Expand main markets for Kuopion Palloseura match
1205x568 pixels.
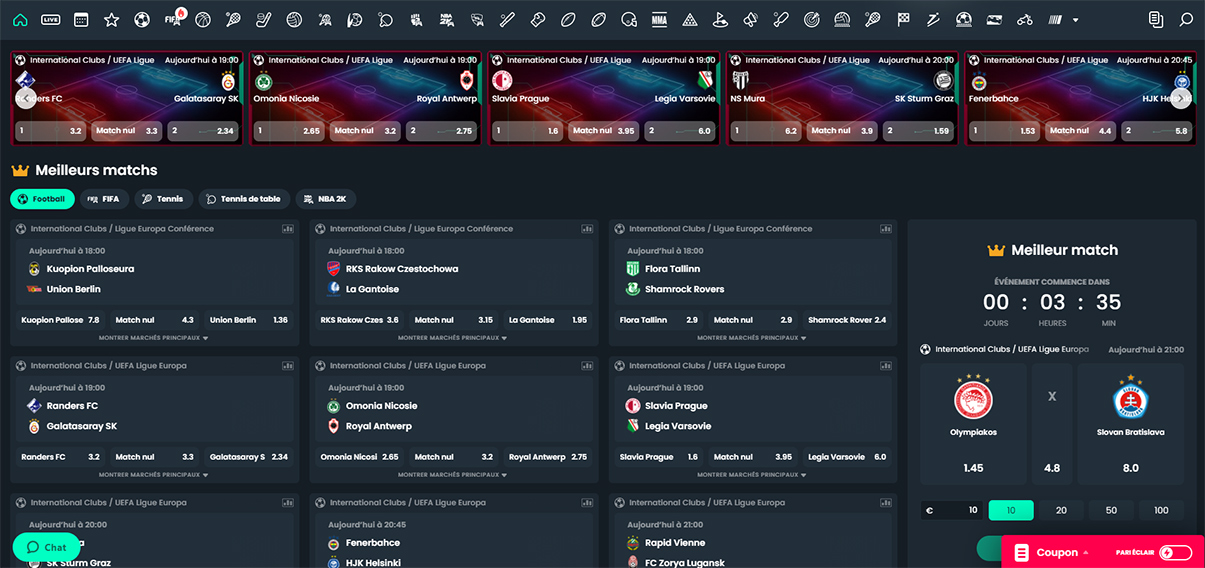click(154, 338)
